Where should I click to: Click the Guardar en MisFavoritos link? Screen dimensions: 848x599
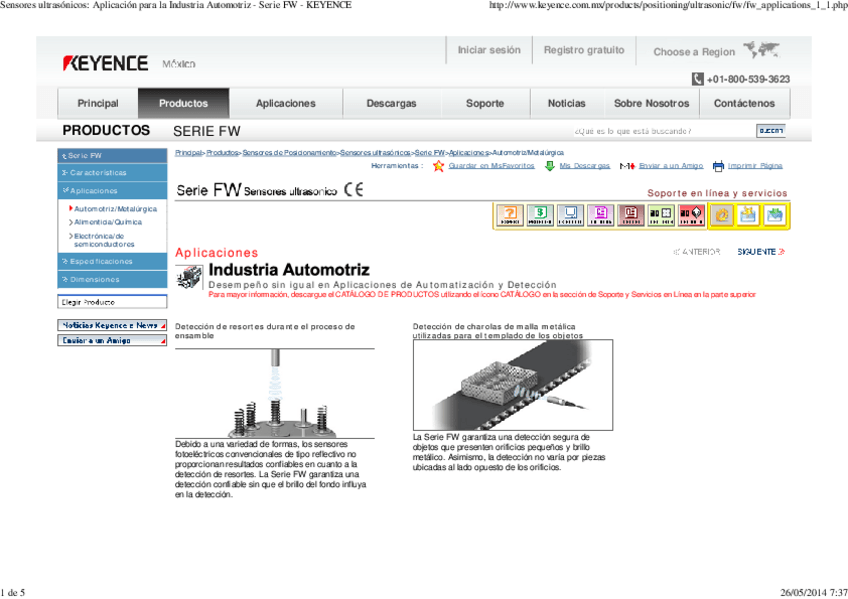[x=491, y=166]
